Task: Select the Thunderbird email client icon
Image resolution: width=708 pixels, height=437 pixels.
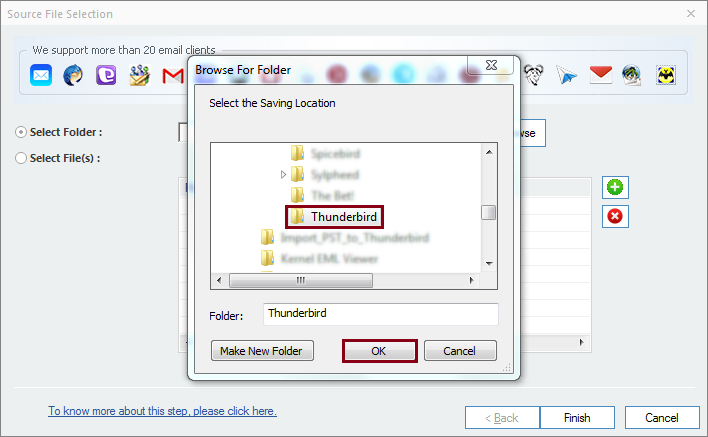Action: (x=73, y=75)
